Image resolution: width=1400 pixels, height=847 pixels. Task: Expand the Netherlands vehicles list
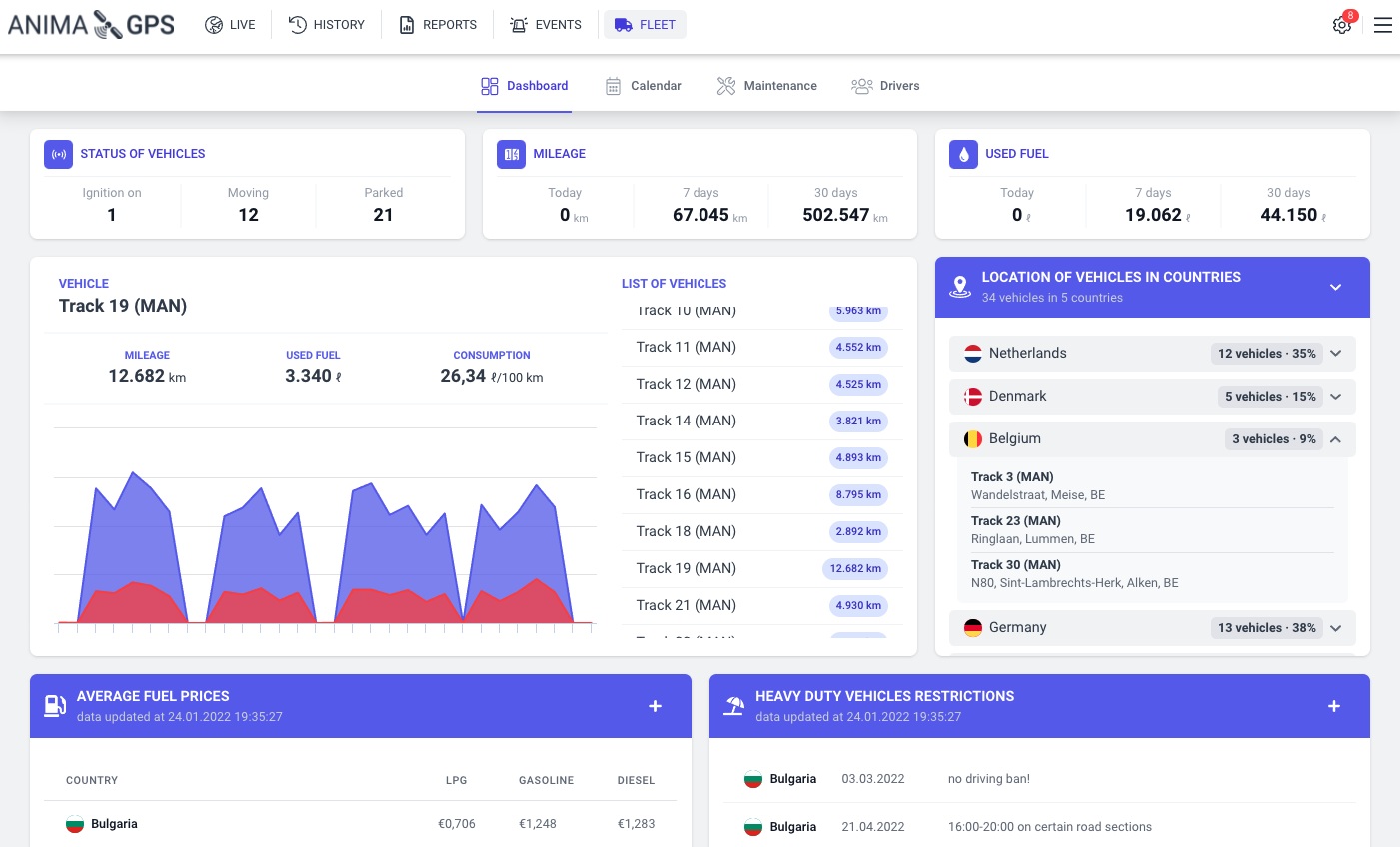click(1335, 353)
